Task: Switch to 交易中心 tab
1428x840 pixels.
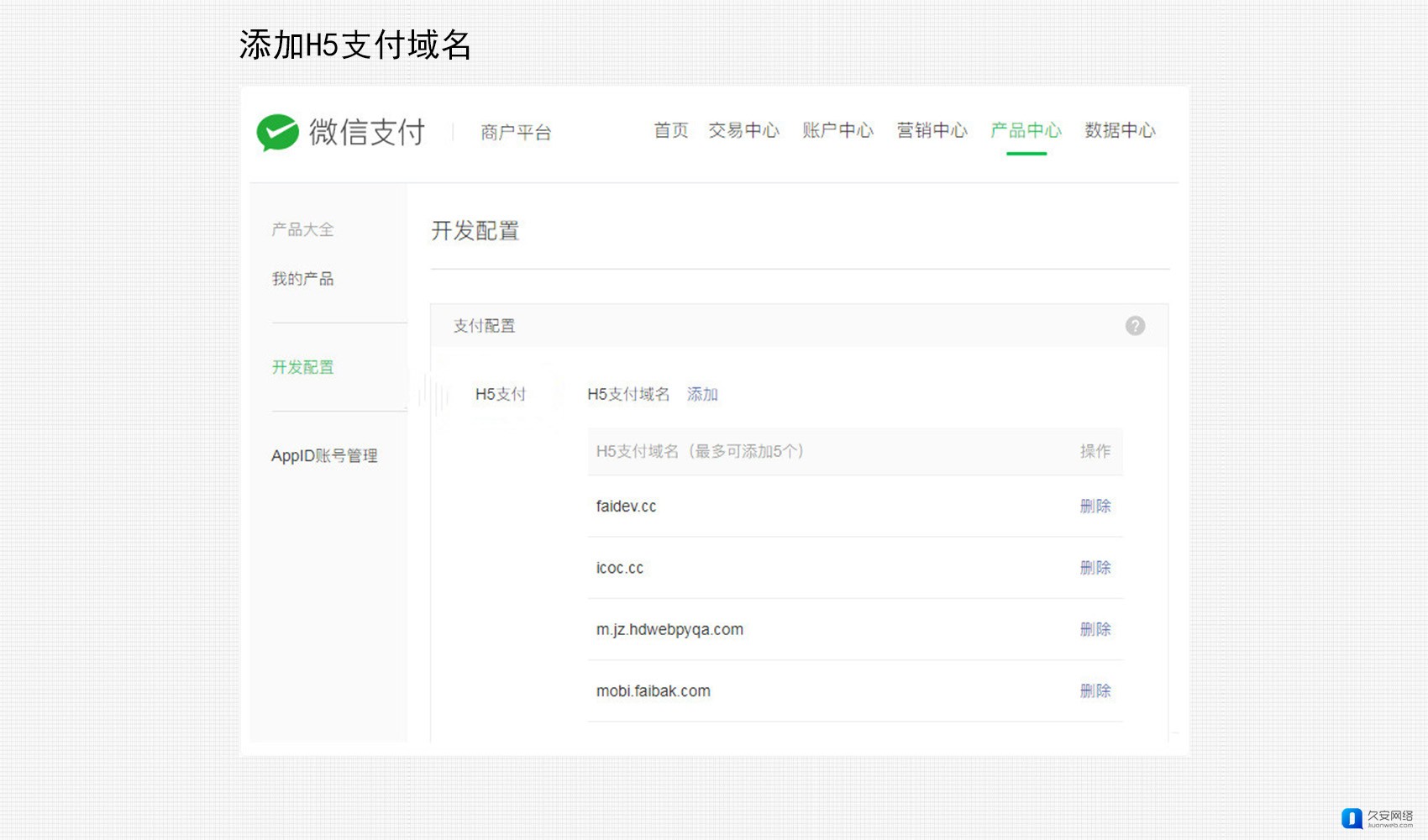Action: click(x=743, y=131)
